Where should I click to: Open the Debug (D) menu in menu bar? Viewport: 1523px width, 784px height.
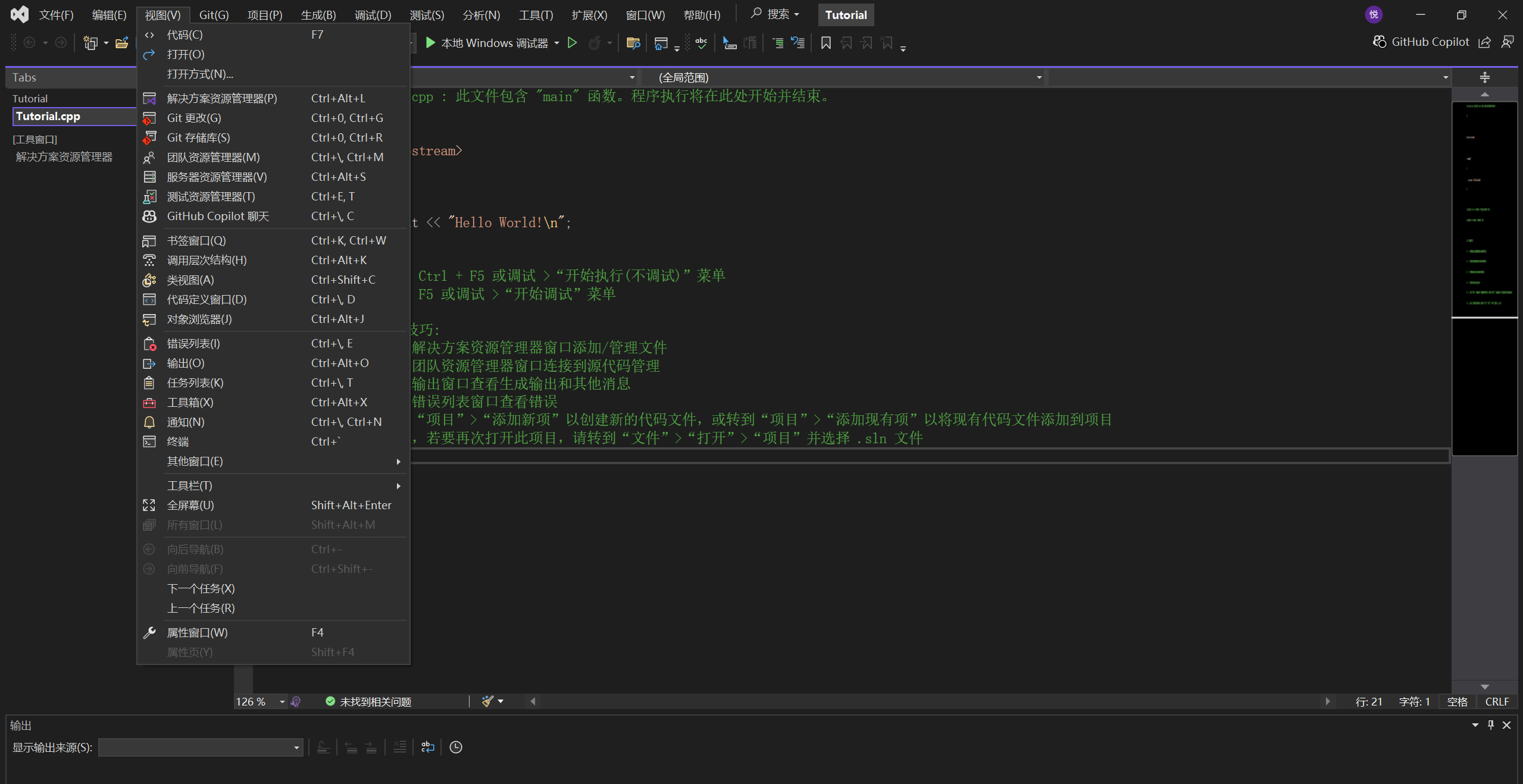point(373,15)
